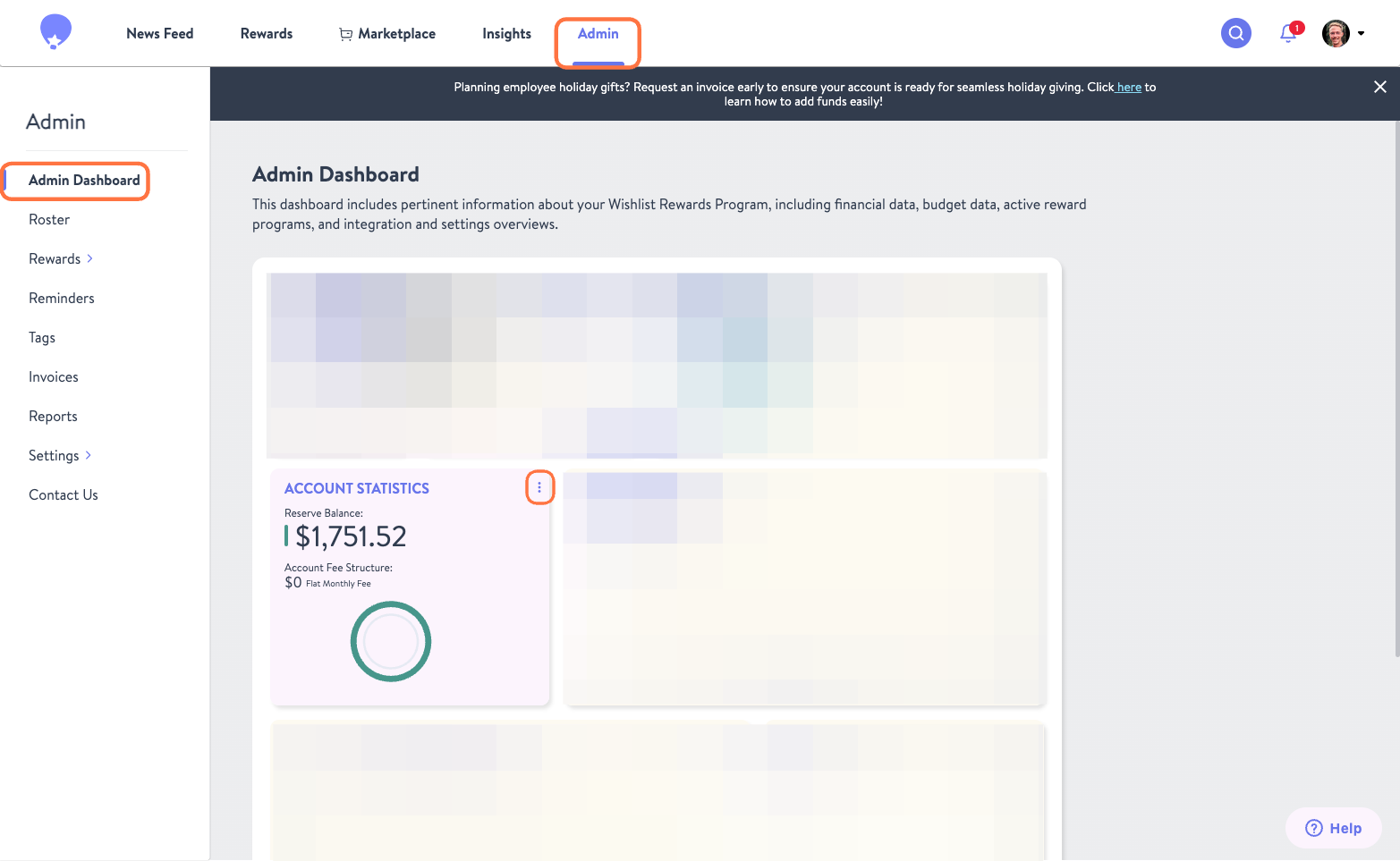This screenshot has height=861, width=1400.
Task: Select the Invoices sidebar entry
Action: point(53,376)
